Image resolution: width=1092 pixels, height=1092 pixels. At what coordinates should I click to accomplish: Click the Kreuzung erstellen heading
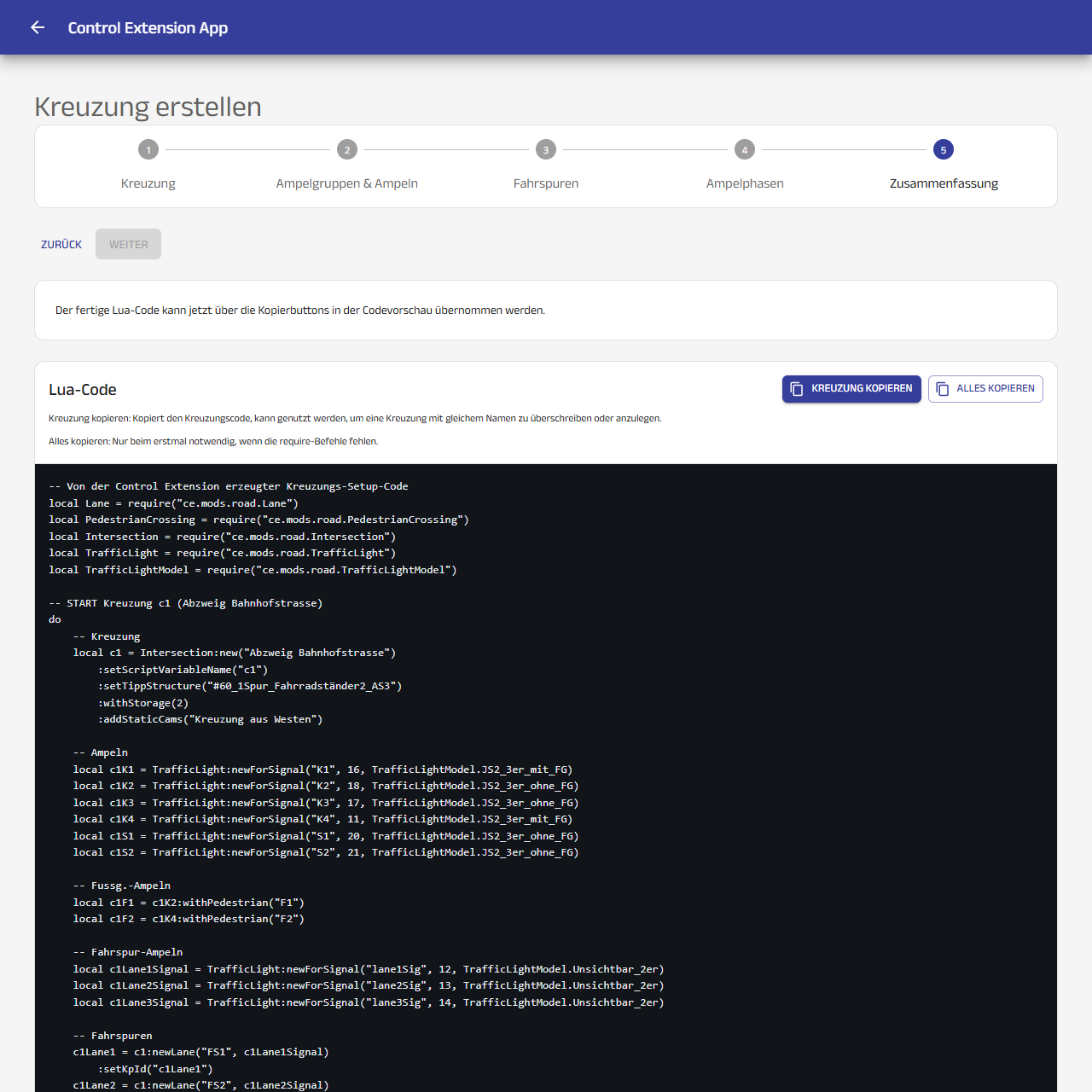pyautogui.click(x=148, y=107)
